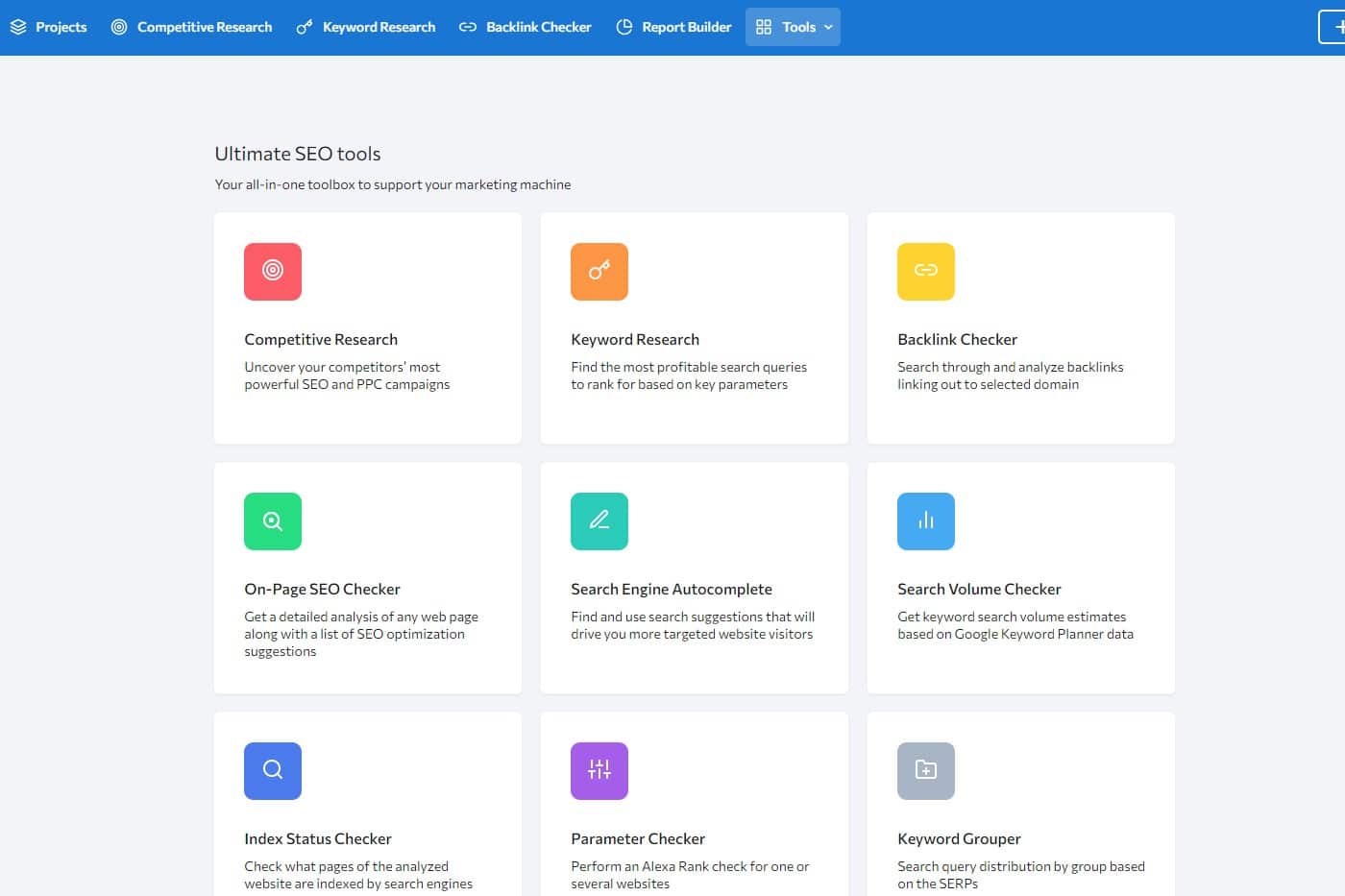
Task: Click the yellow Backlink Checker link icon
Action: tap(926, 272)
